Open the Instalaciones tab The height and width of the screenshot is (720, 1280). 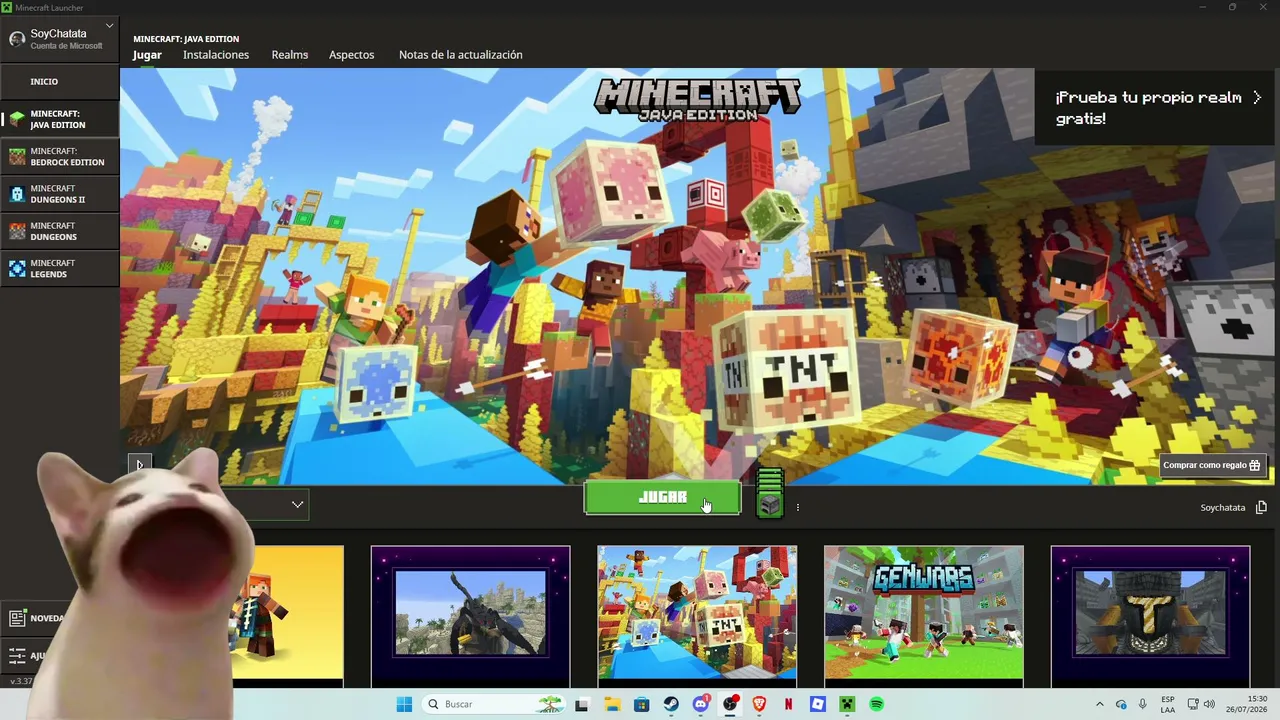(x=216, y=55)
